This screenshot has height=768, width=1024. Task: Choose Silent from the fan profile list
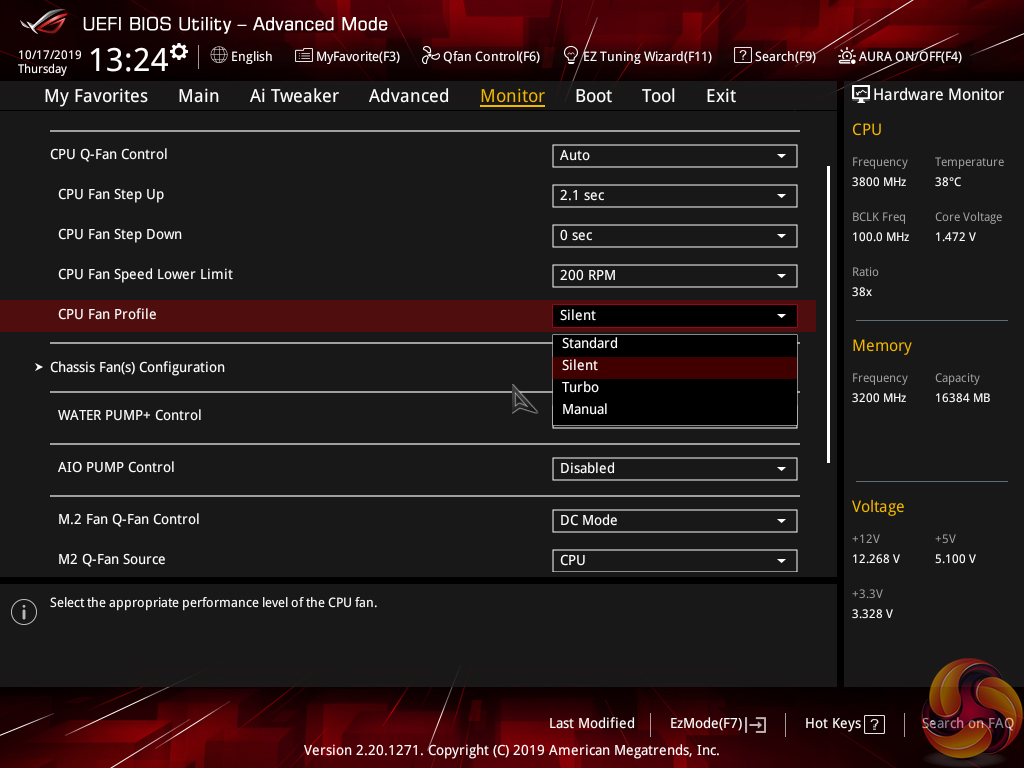[675, 366]
